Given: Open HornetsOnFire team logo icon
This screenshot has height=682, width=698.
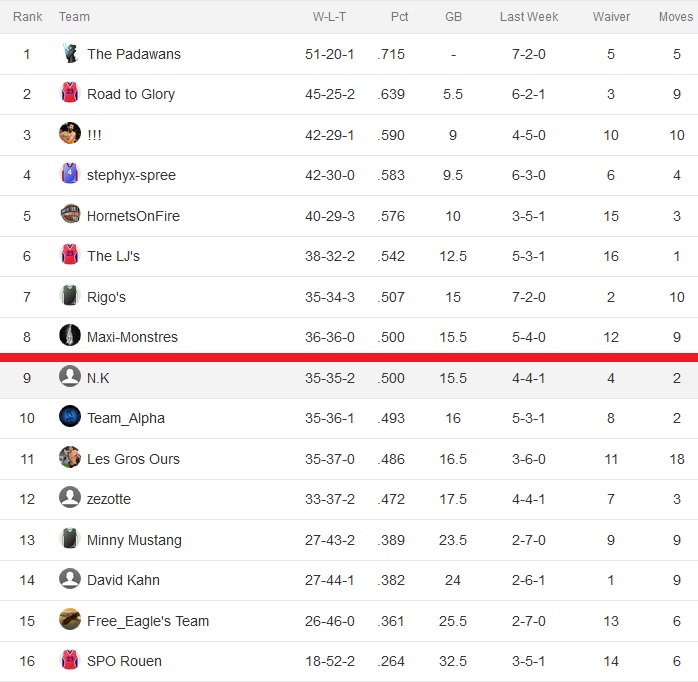Looking at the screenshot, I should coord(70,214).
